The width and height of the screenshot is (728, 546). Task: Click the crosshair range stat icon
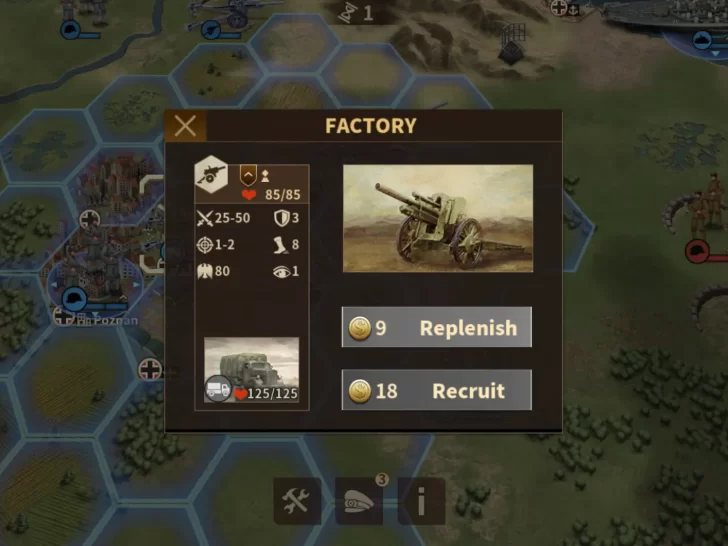click(x=205, y=245)
